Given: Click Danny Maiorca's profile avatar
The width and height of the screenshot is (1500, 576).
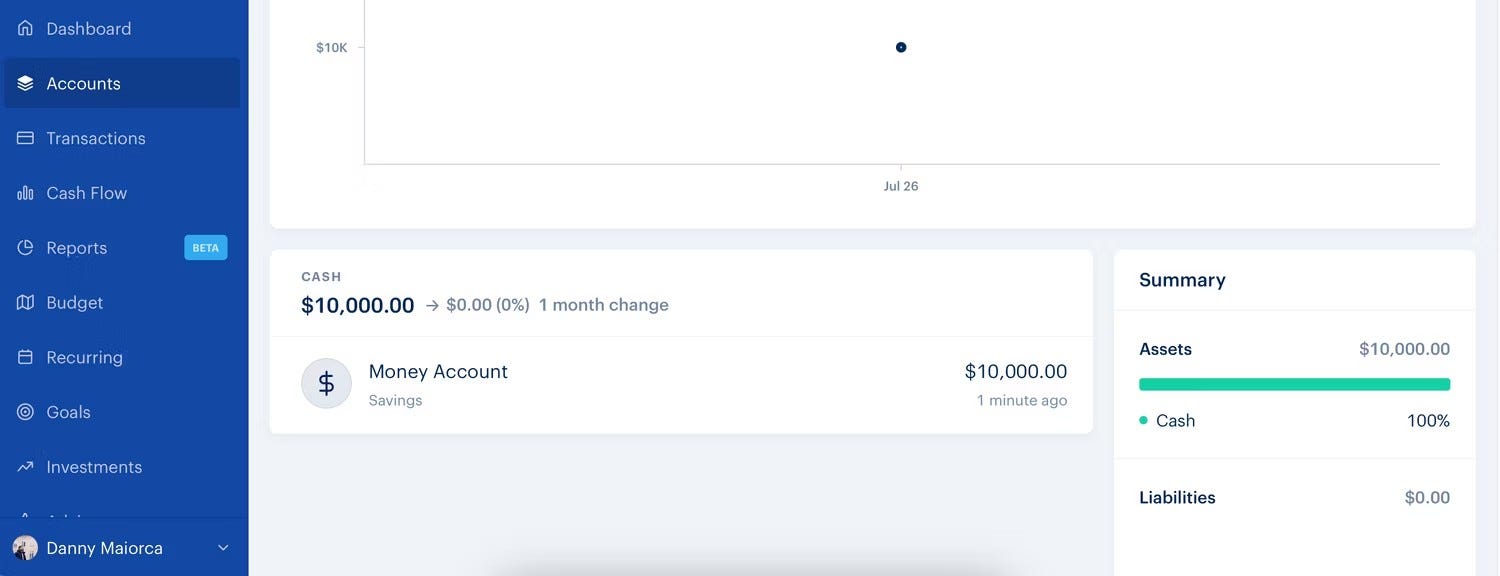Looking at the screenshot, I should [25, 548].
